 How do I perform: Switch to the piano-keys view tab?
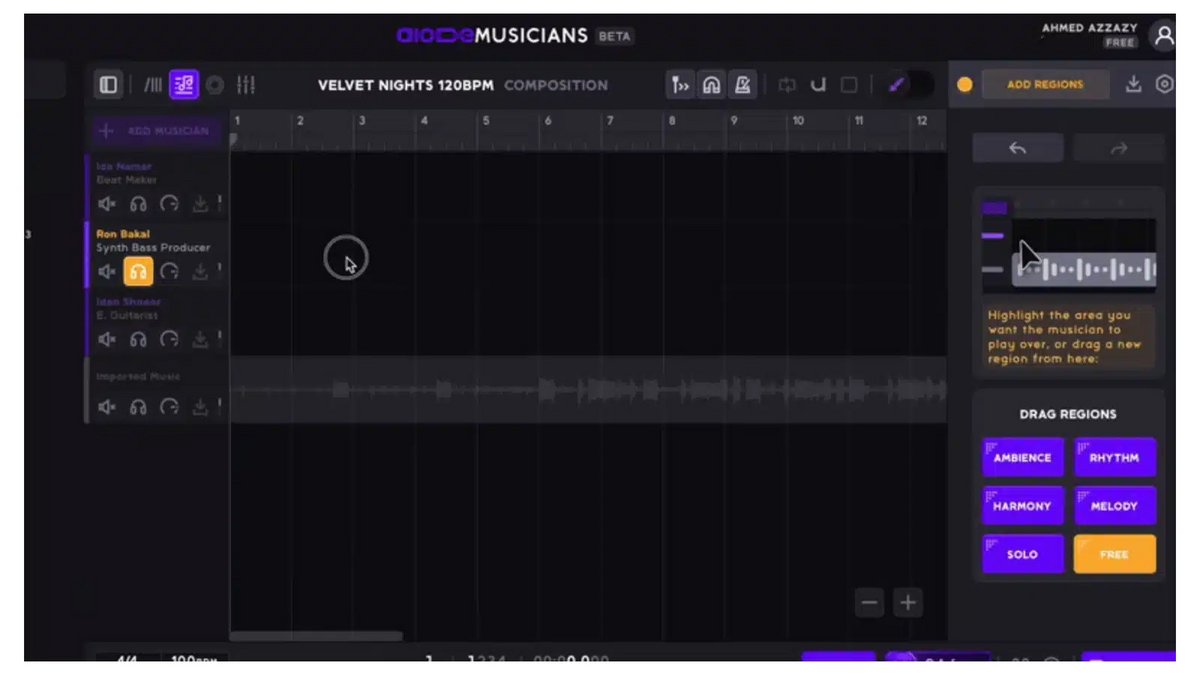153,85
